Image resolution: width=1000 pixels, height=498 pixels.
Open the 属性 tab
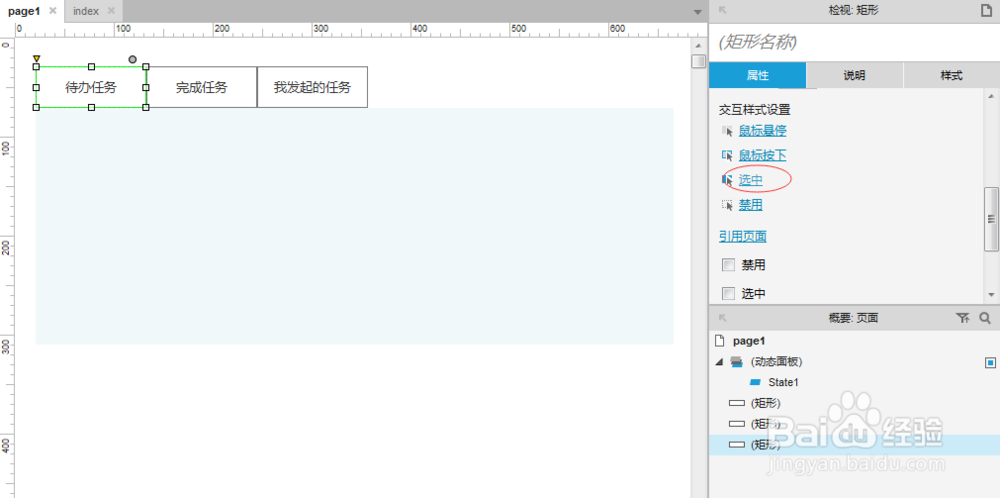[x=758, y=75]
